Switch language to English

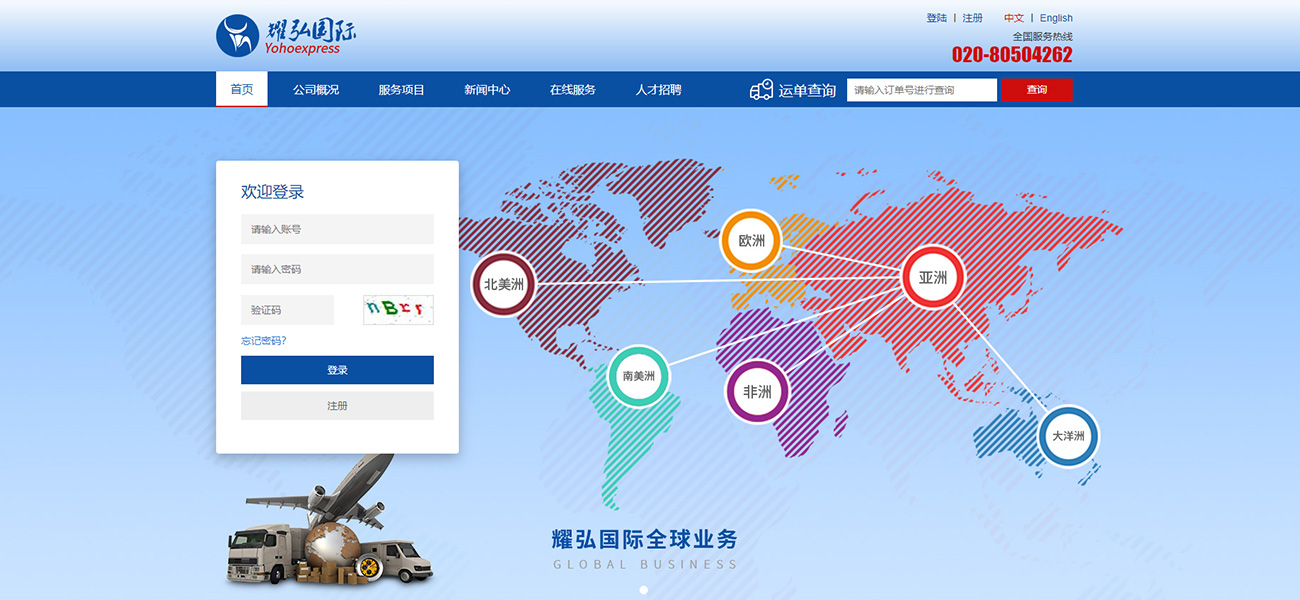1056,18
